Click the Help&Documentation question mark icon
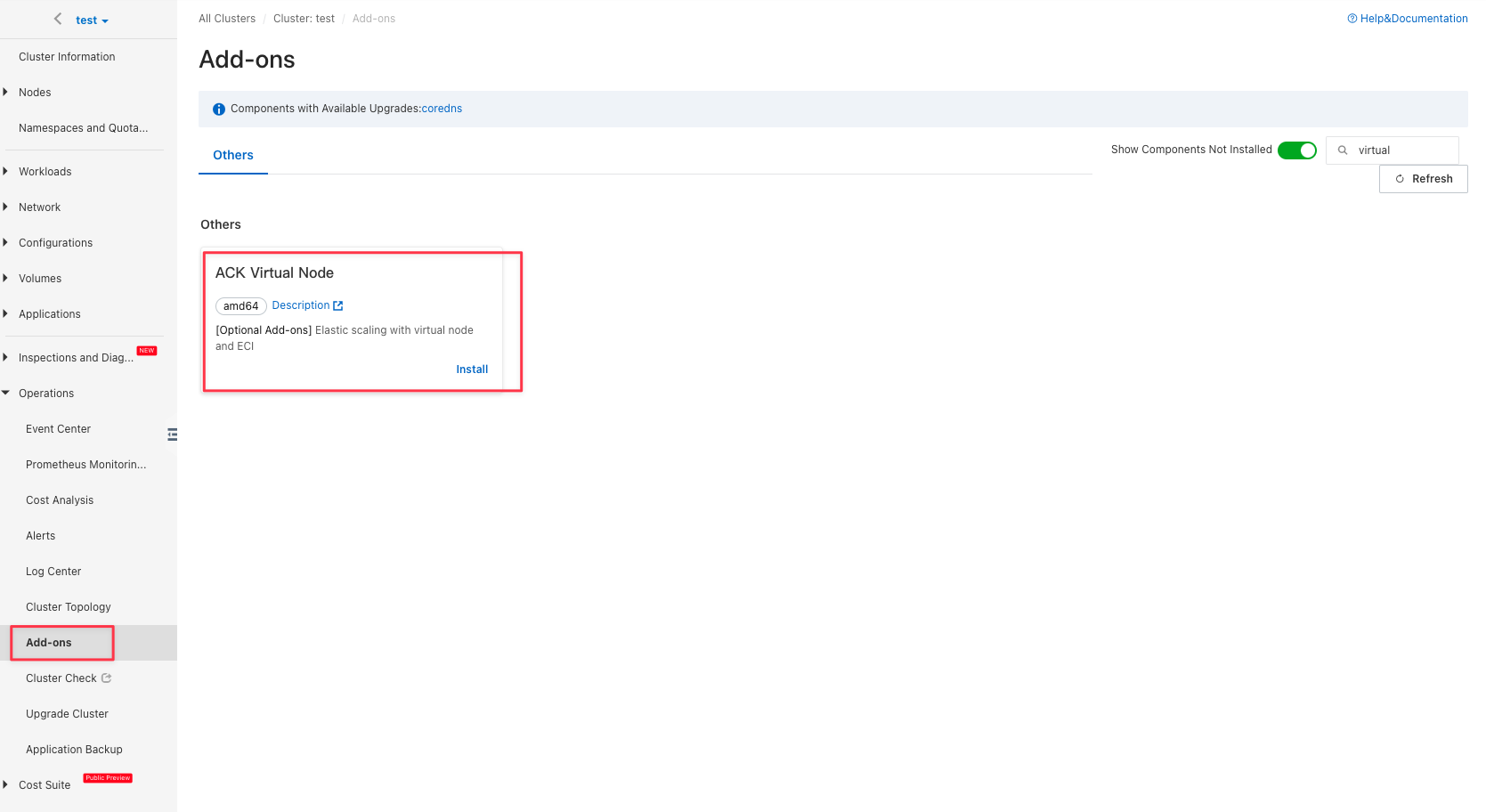The width and height of the screenshot is (1486, 812). (1352, 19)
